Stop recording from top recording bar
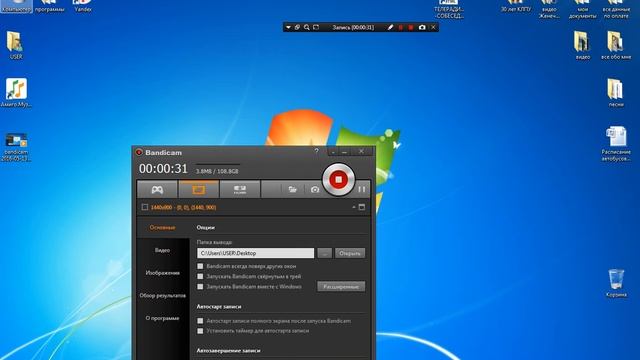 pos(411,27)
